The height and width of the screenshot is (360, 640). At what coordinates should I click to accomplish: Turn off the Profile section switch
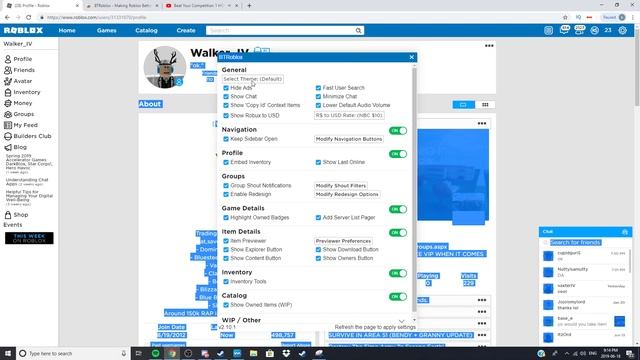click(398, 154)
